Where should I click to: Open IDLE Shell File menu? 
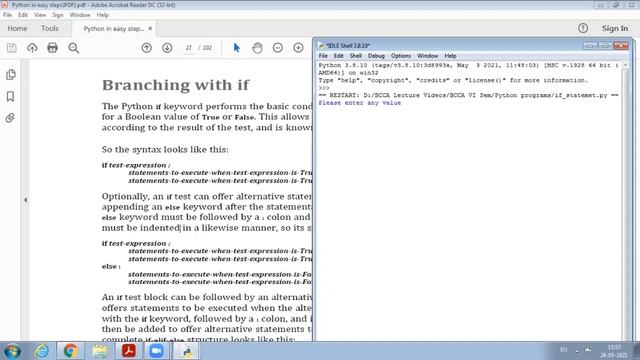pyautogui.click(x=323, y=56)
